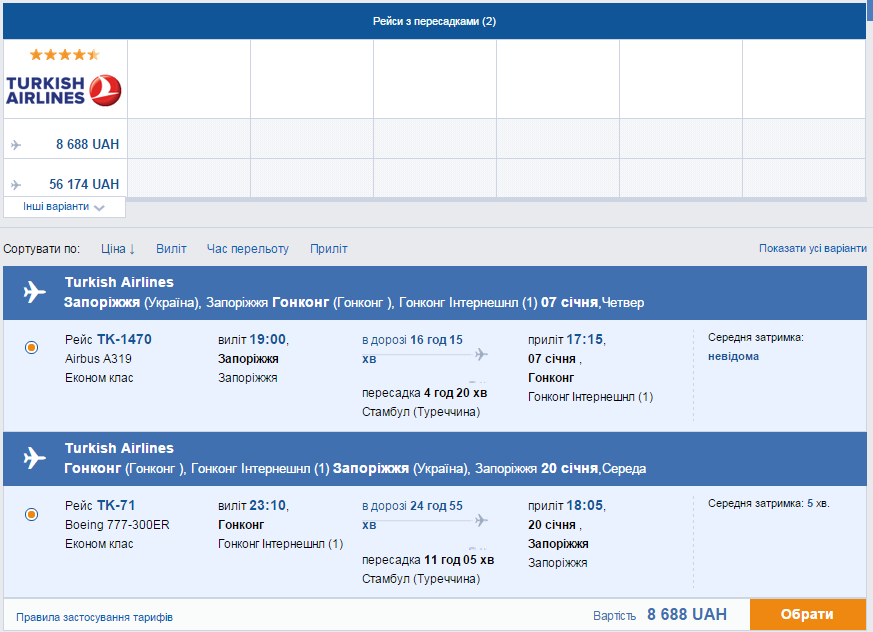Click arrival time 18:05
The width and height of the screenshot is (873, 632).
pos(585,505)
